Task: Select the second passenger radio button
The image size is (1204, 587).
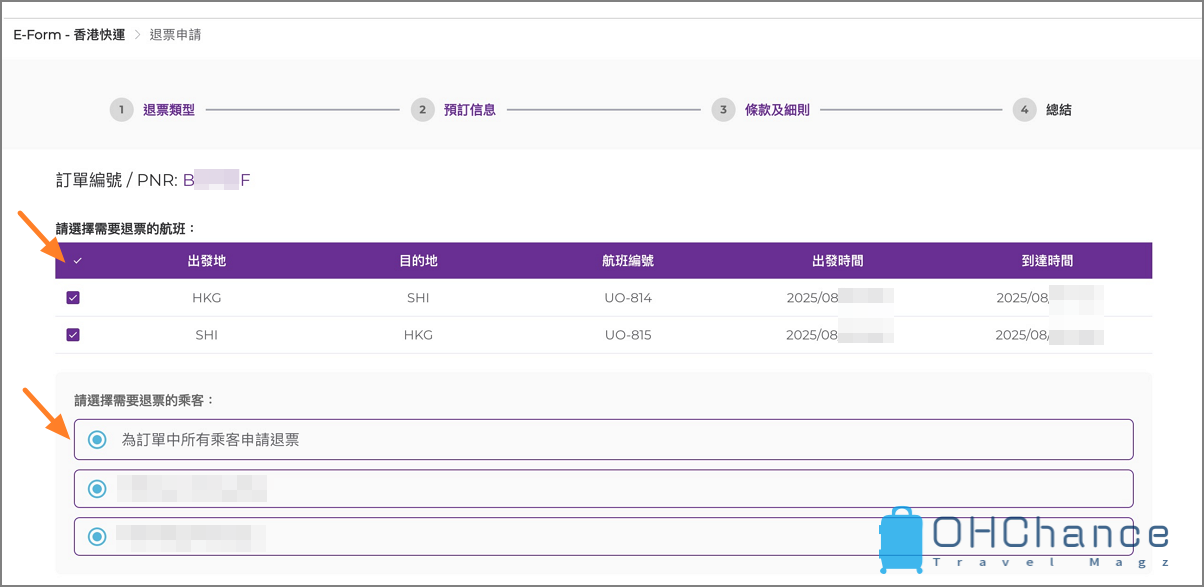Action: (x=97, y=489)
